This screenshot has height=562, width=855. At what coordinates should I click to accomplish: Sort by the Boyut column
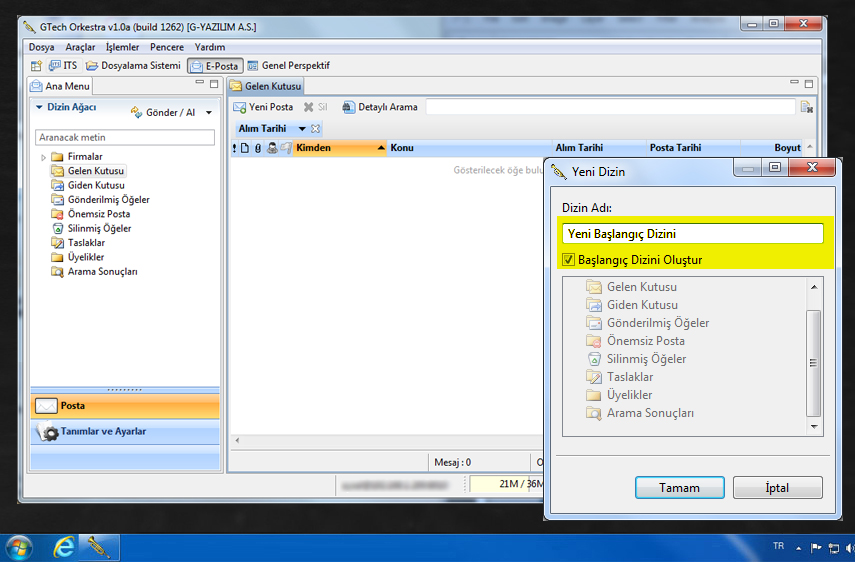772,148
